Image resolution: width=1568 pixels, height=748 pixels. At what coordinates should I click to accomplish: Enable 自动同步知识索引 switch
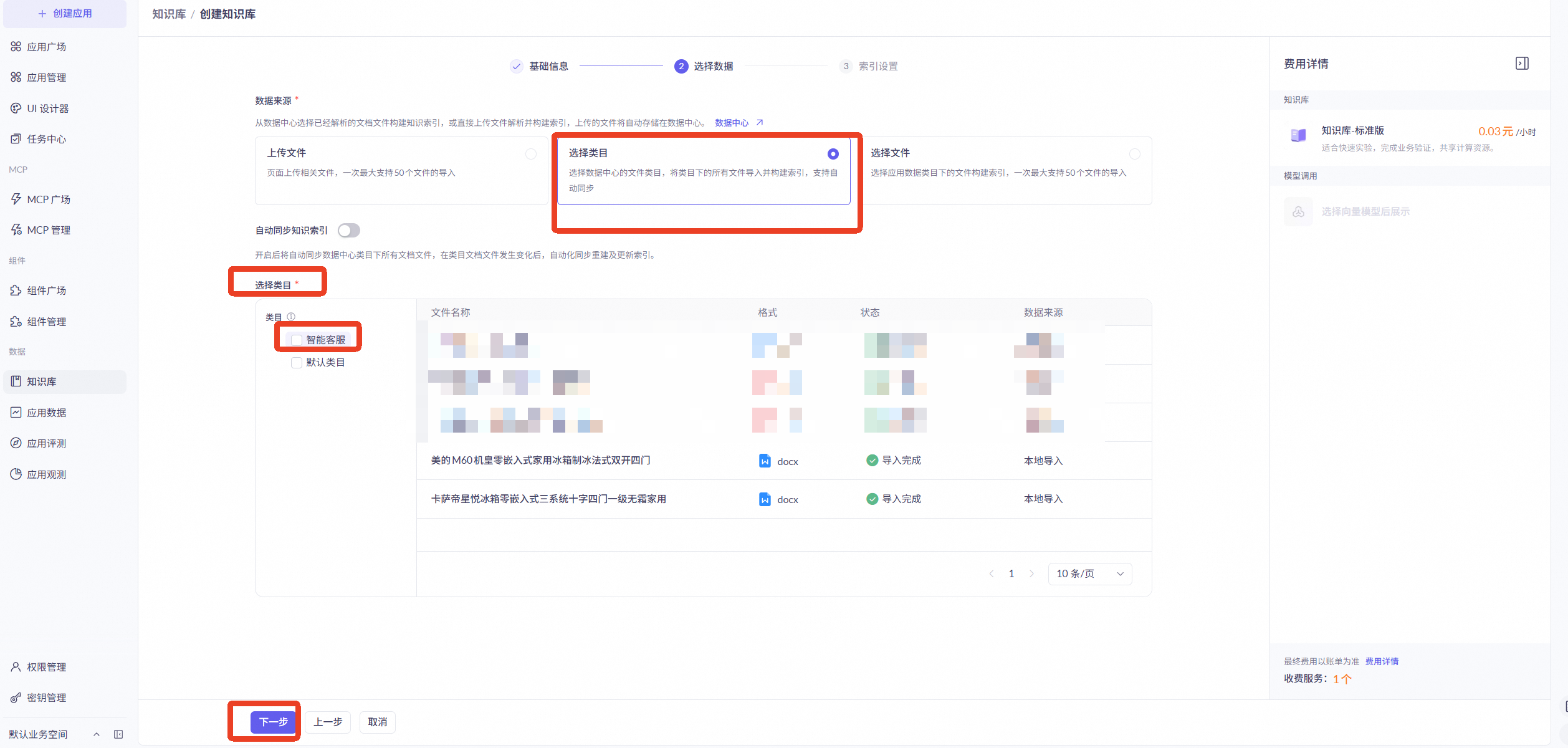pyautogui.click(x=349, y=231)
